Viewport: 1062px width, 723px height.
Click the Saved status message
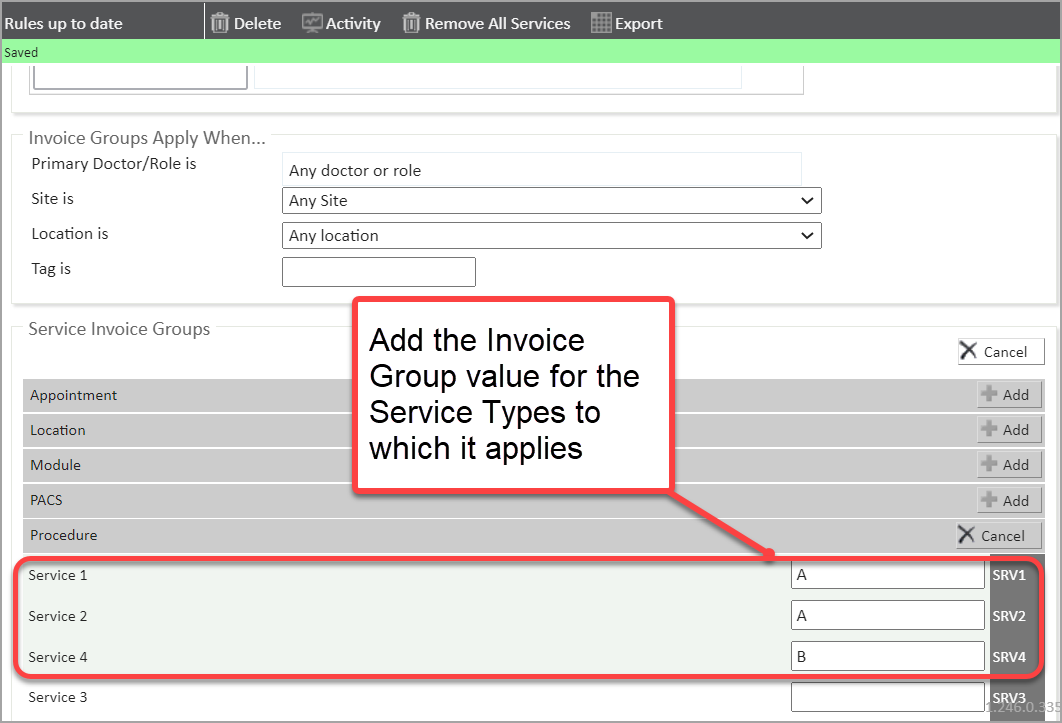[x=21, y=53]
